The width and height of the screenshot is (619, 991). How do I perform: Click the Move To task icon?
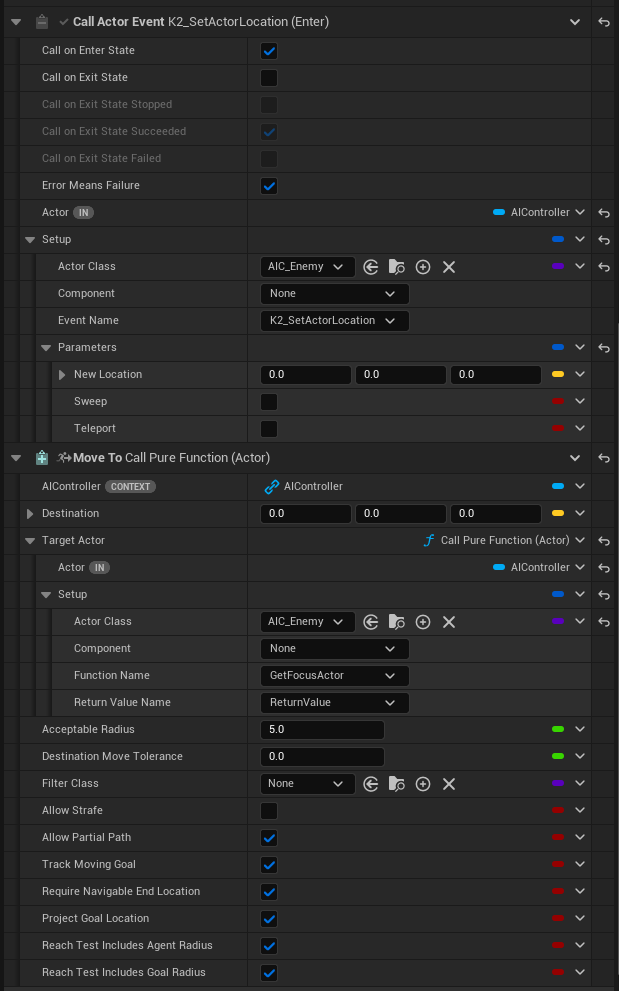pos(42,458)
